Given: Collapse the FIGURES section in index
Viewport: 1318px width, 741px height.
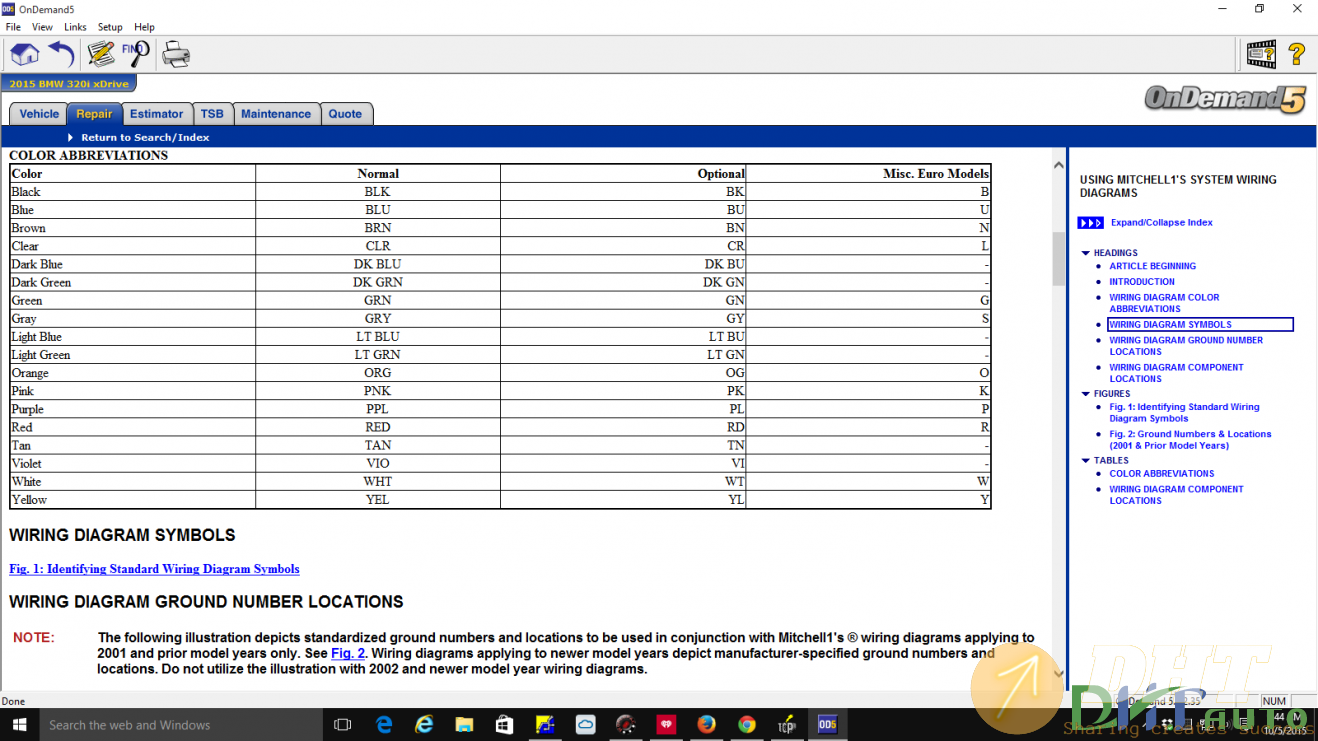Looking at the screenshot, I should point(1086,394).
